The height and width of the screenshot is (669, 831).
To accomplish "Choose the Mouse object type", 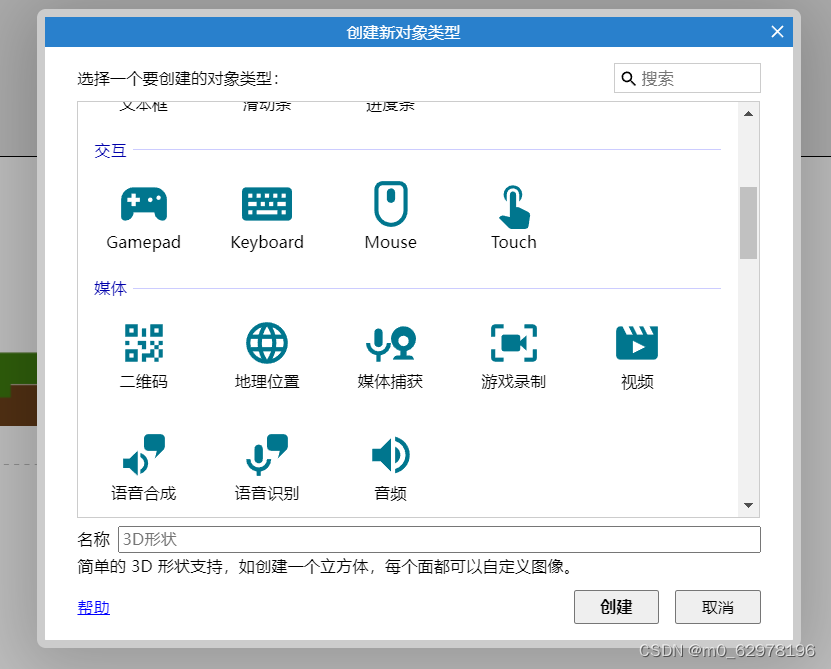I will tap(390, 215).
